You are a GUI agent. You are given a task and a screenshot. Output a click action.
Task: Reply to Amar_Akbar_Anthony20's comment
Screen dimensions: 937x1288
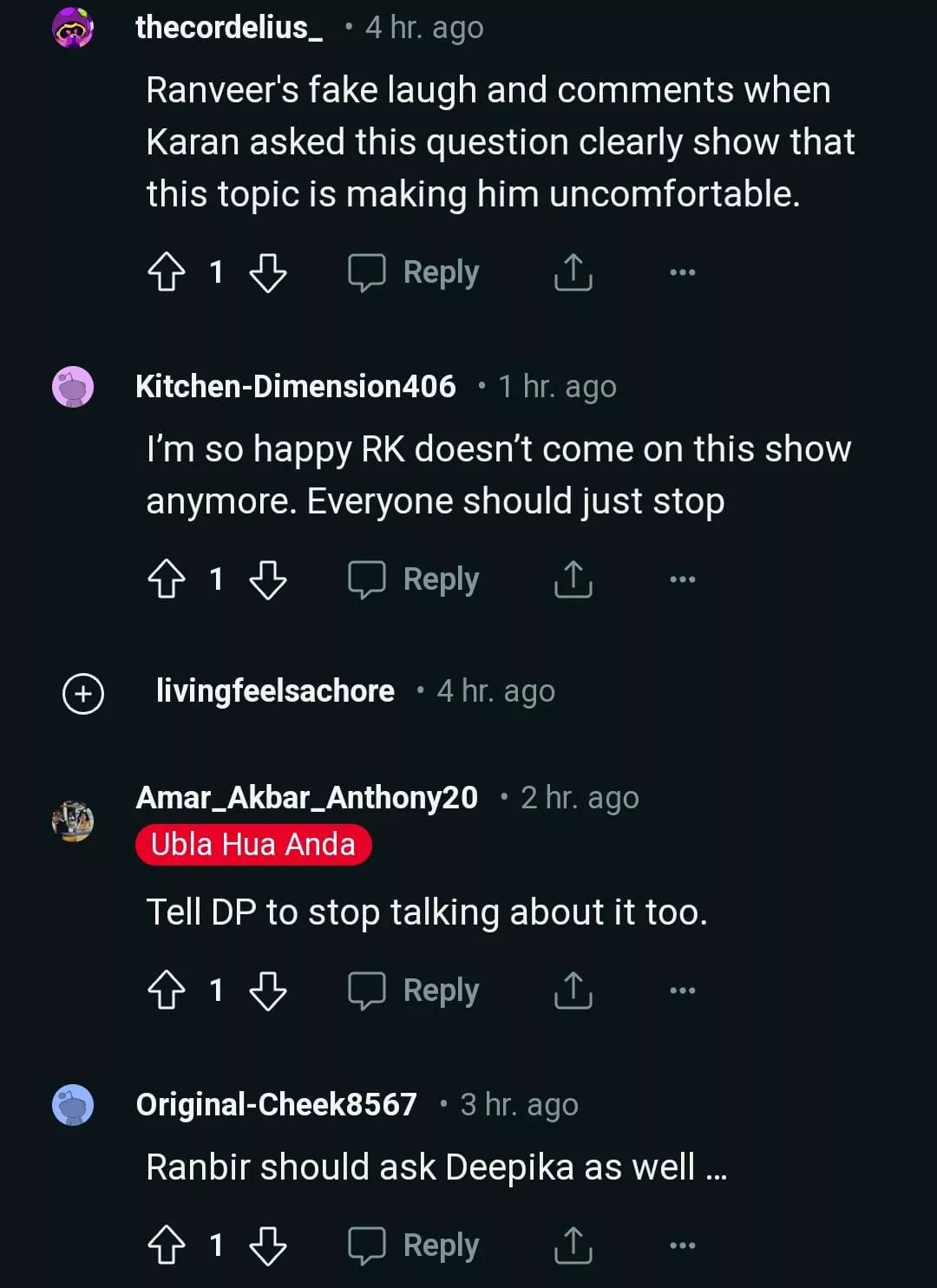coord(414,991)
